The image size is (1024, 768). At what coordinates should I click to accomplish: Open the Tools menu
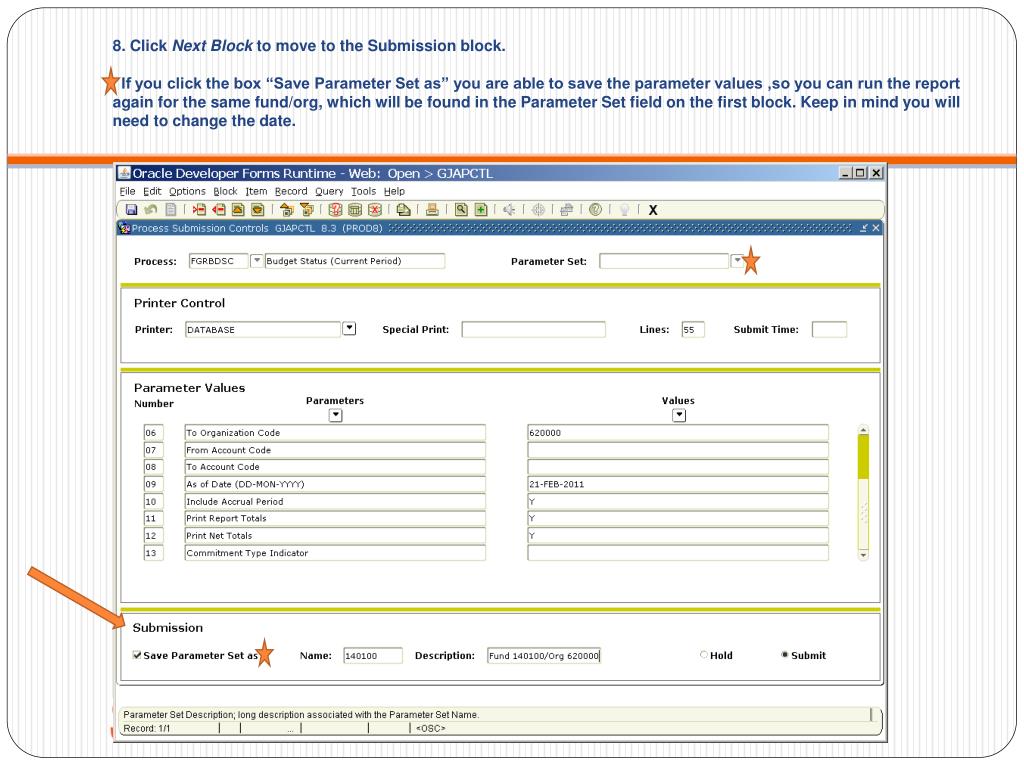click(363, 191)
